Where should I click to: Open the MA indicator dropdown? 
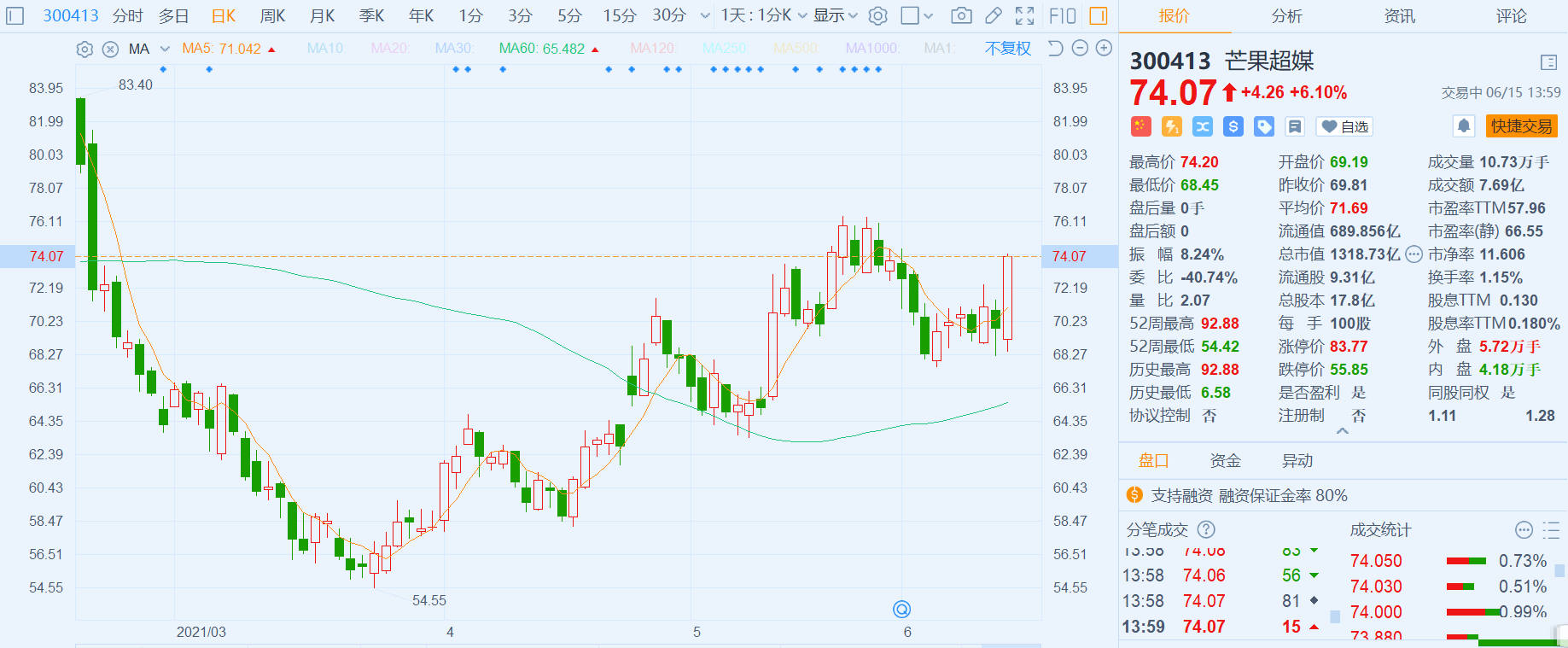165,49
